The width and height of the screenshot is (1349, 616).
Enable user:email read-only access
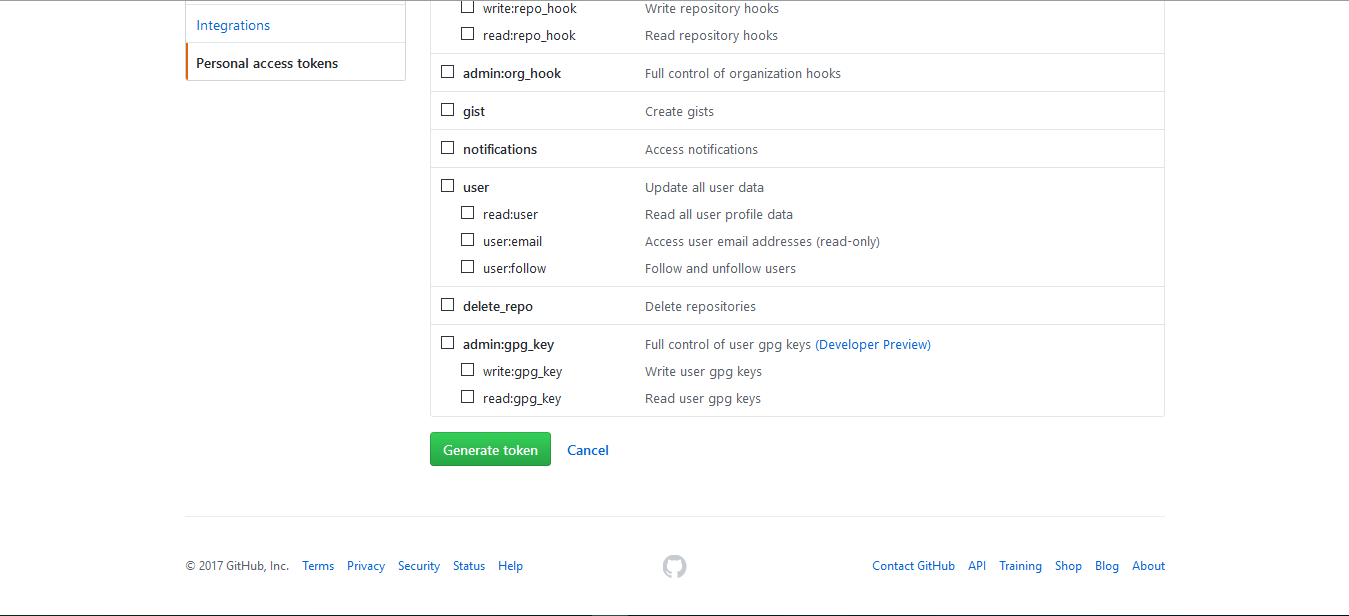coord(467,239)
